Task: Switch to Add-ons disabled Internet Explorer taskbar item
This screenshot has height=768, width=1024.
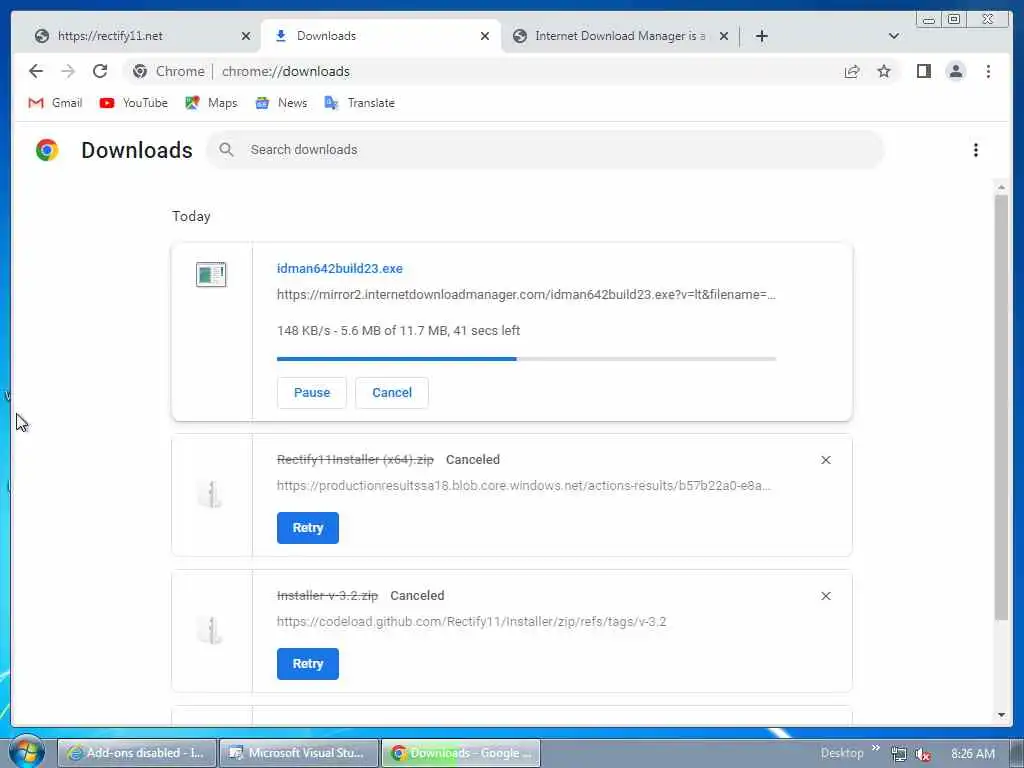Action: (x=136, y=753)
